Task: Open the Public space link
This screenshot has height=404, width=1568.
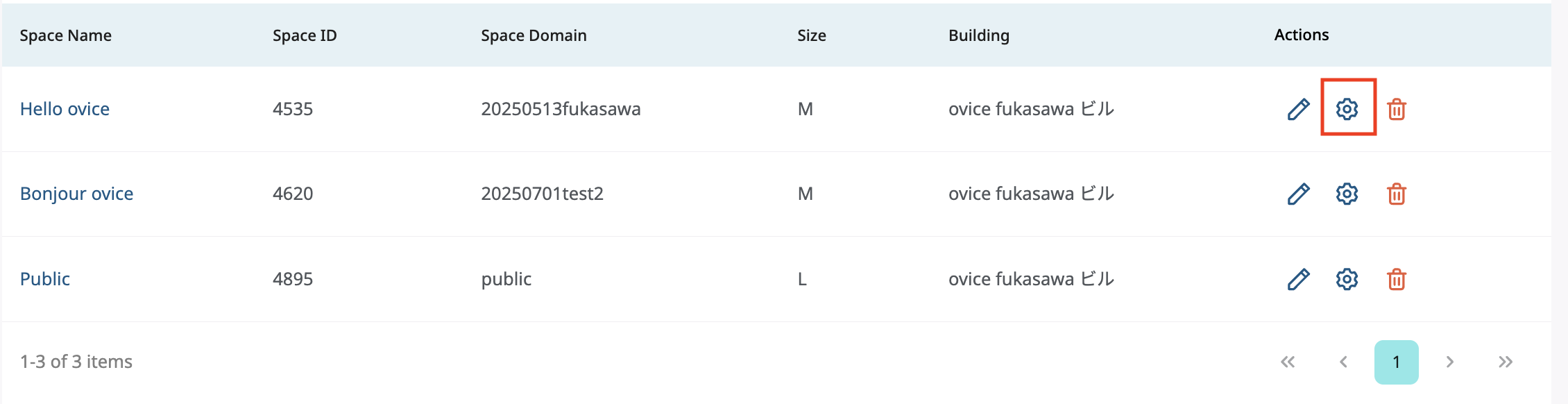Action: coord(45,279)
